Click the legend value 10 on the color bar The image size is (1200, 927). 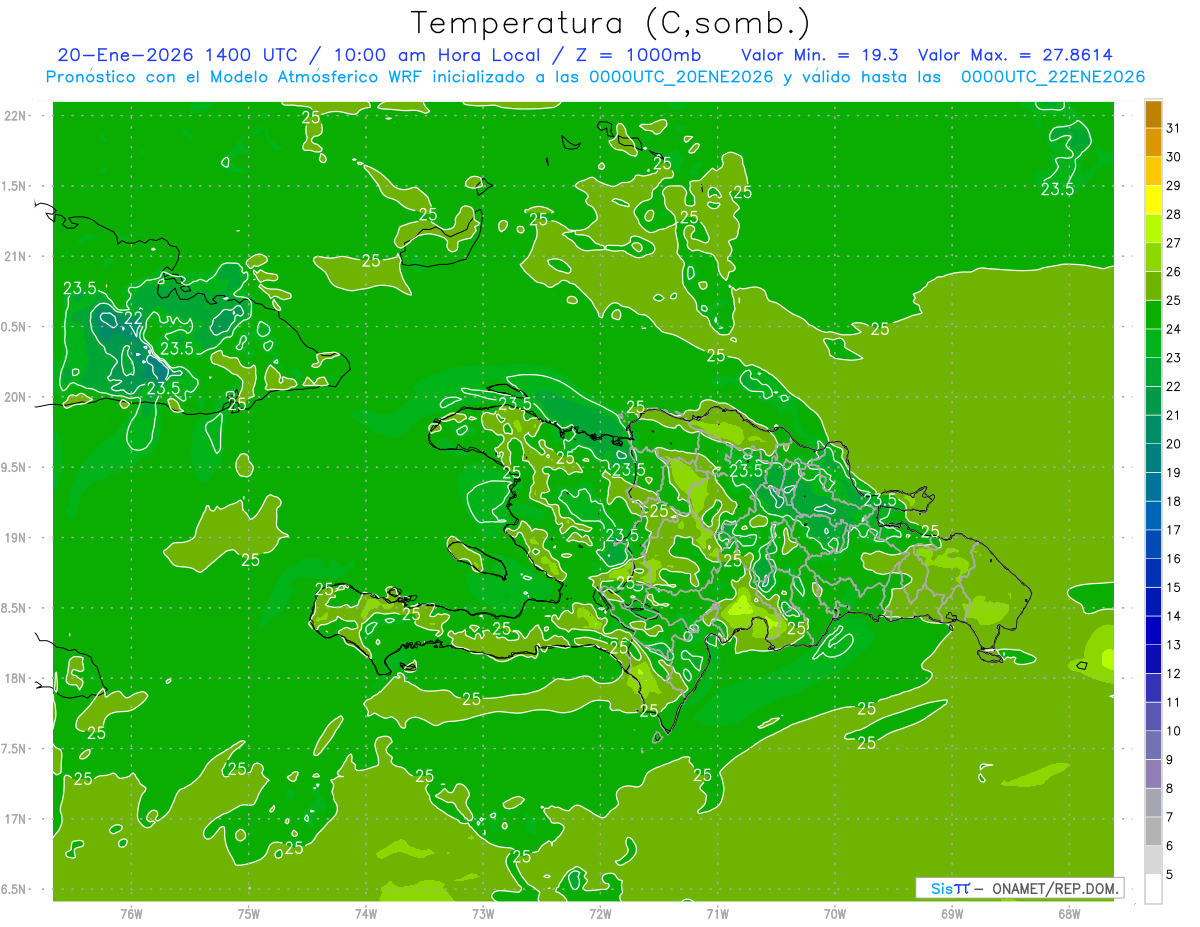pyautogui.click(x=1173, y=731)
